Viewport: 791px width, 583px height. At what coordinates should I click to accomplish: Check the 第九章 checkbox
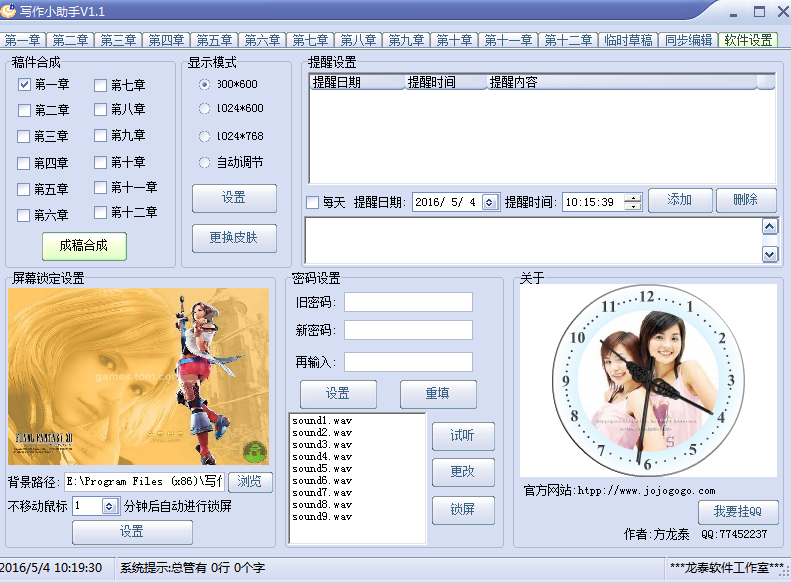[100, 135]
